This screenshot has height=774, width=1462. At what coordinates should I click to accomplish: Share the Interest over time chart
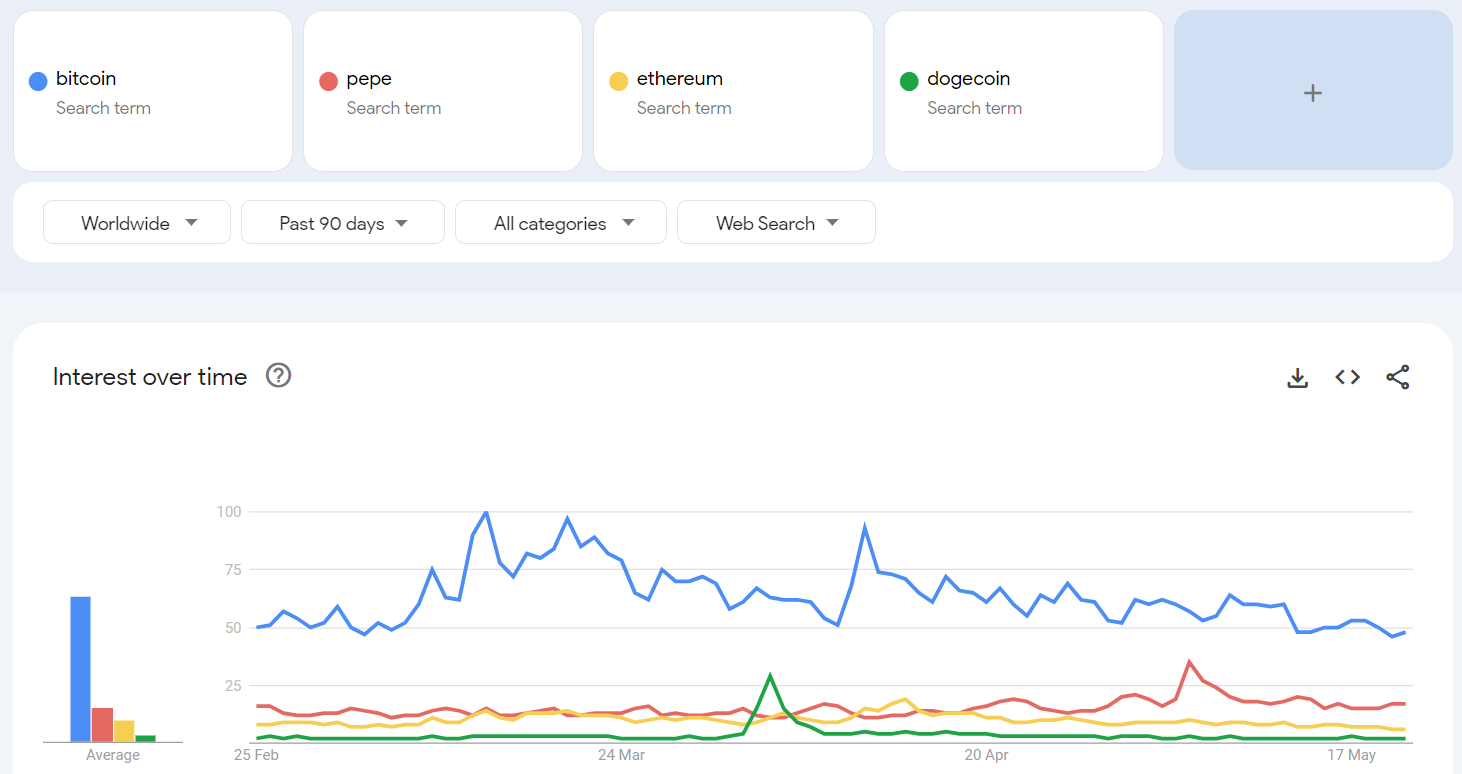[1397, 377]
